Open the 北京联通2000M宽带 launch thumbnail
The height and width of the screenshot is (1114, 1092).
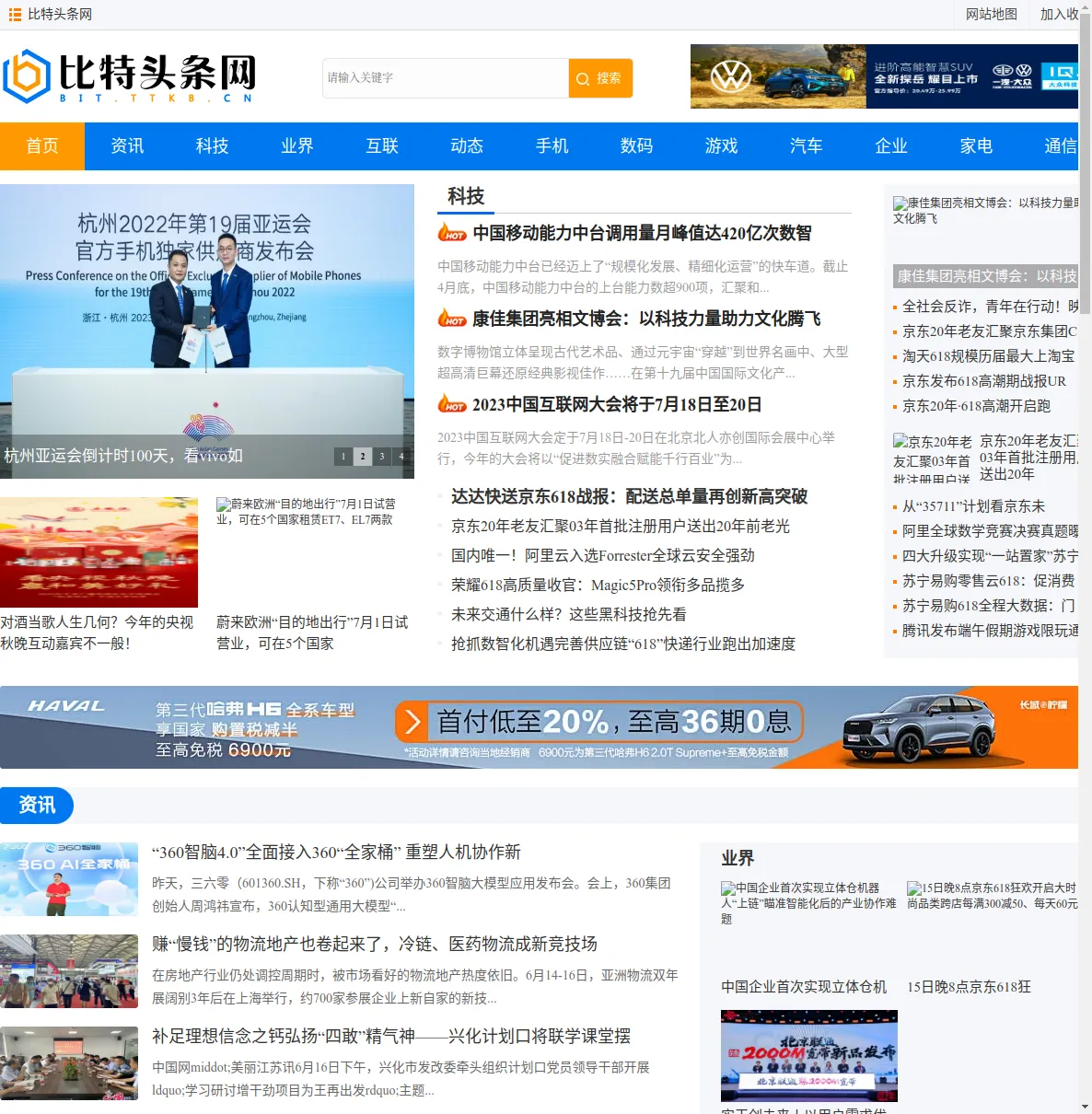(809, 1056)
